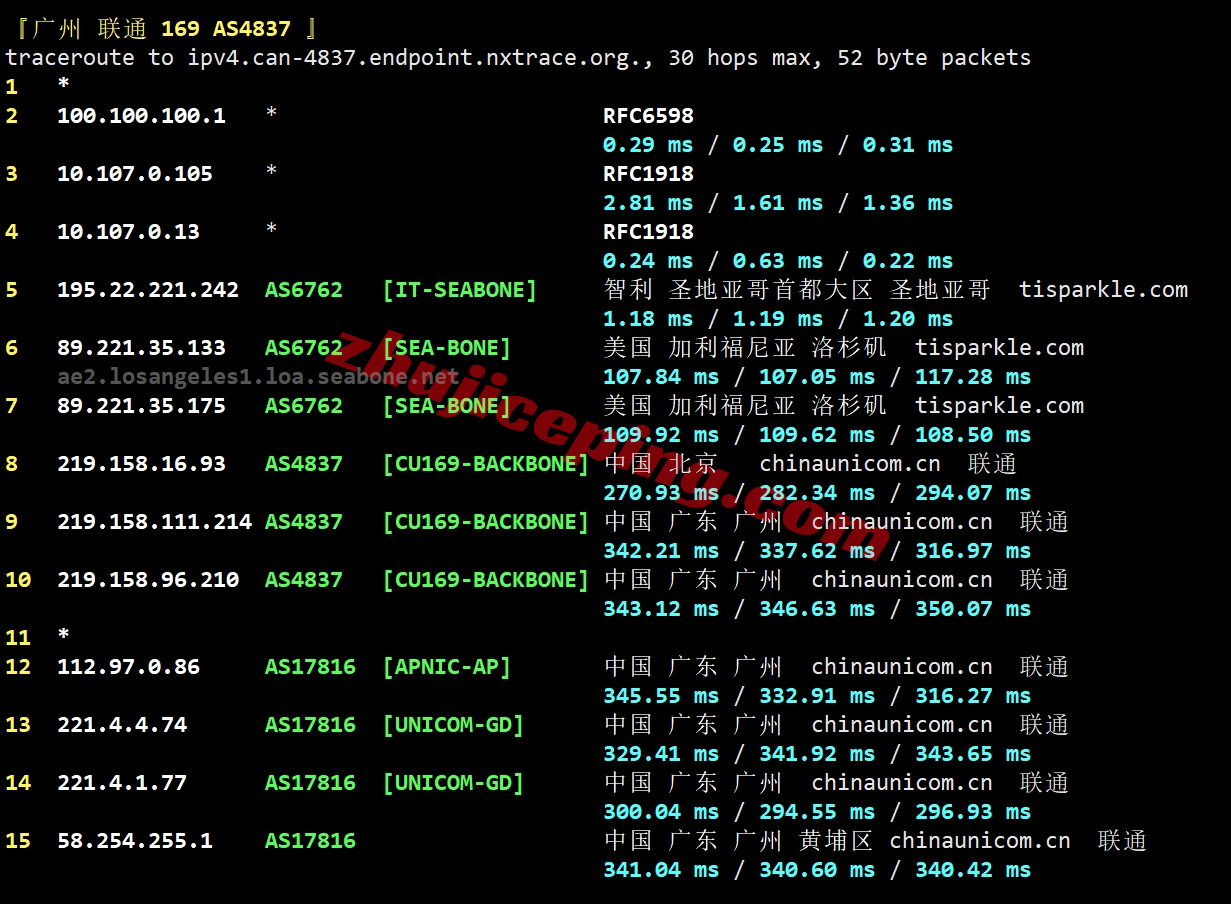This screenshot has height=904, width=1231.
Task: Click latency '0.24 ms / 0.63 ms / 0.22 ms'
Action: 778,261
